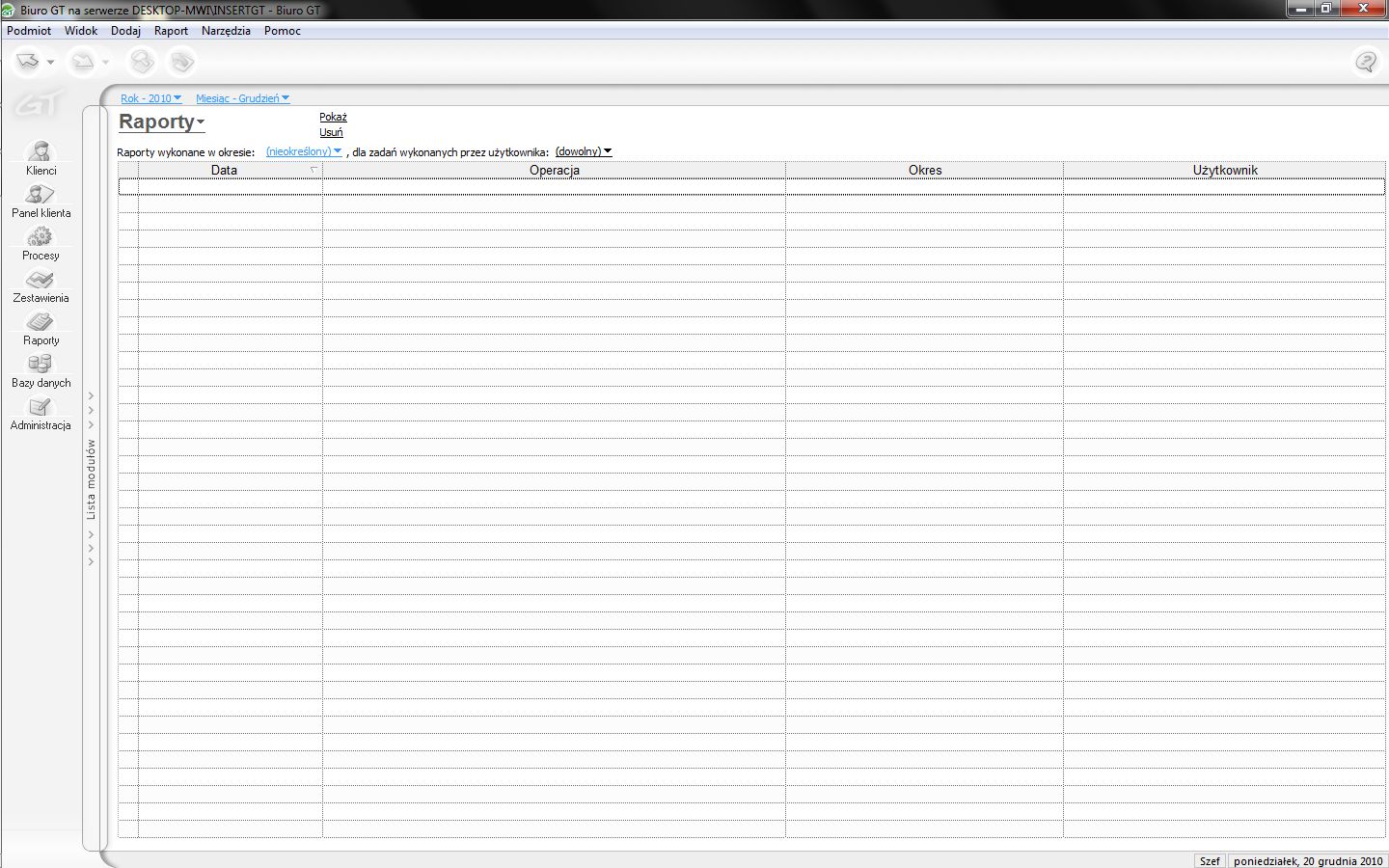
Task: Open the Dodaj menu
Action: tap(125, 31)
